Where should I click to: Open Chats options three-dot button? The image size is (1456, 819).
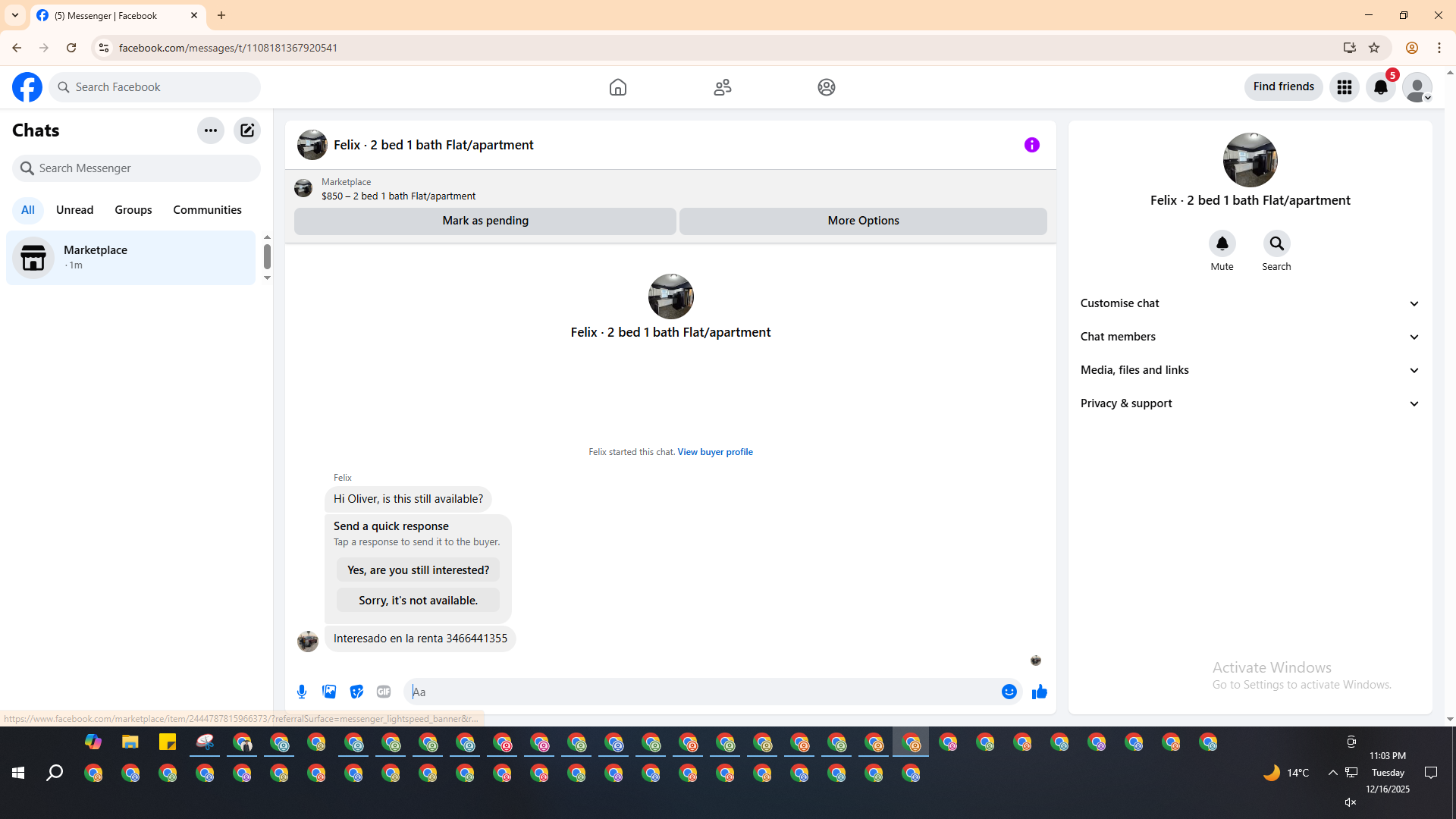point(211,130)
